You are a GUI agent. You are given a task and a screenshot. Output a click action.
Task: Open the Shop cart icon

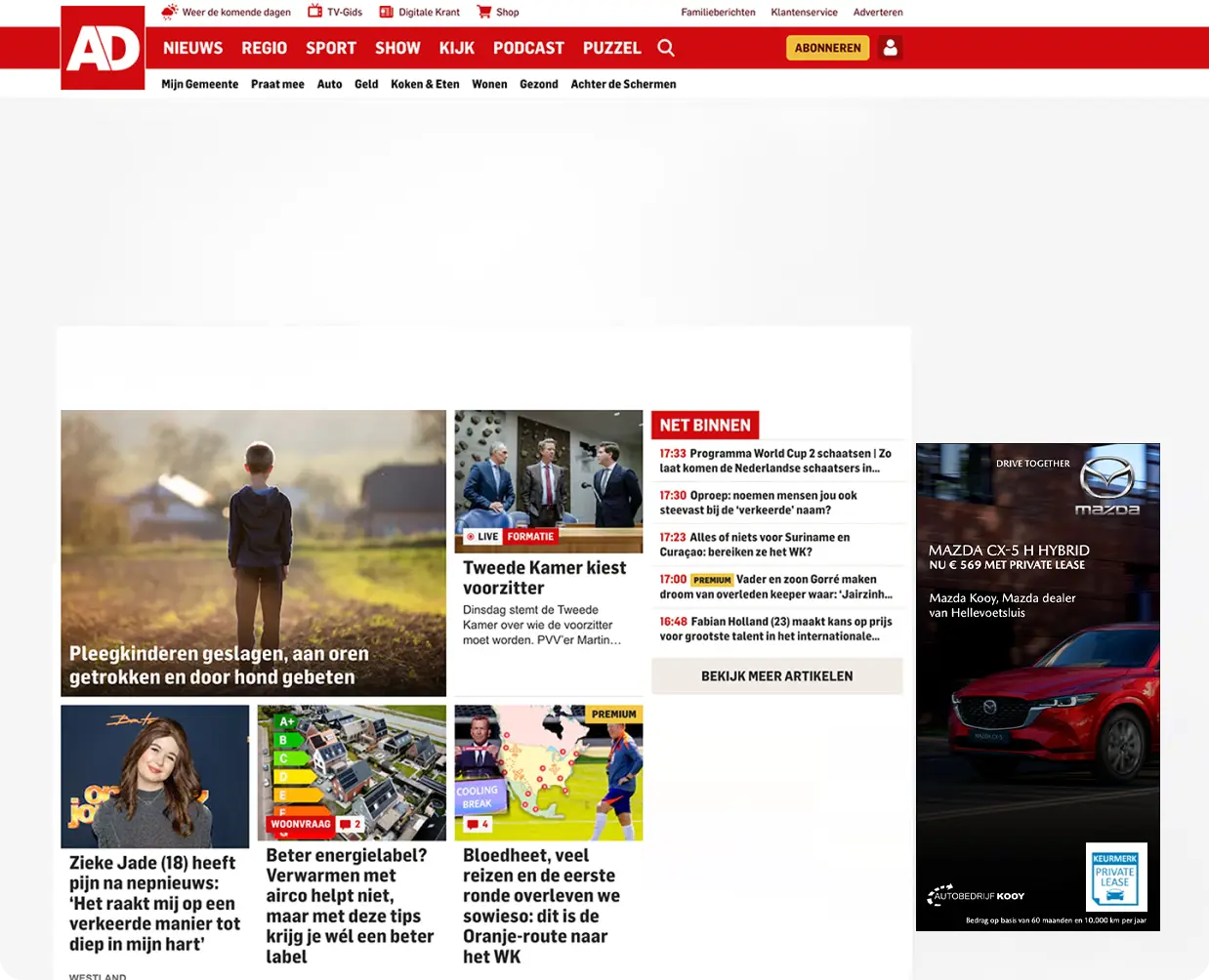coord(483,12)
